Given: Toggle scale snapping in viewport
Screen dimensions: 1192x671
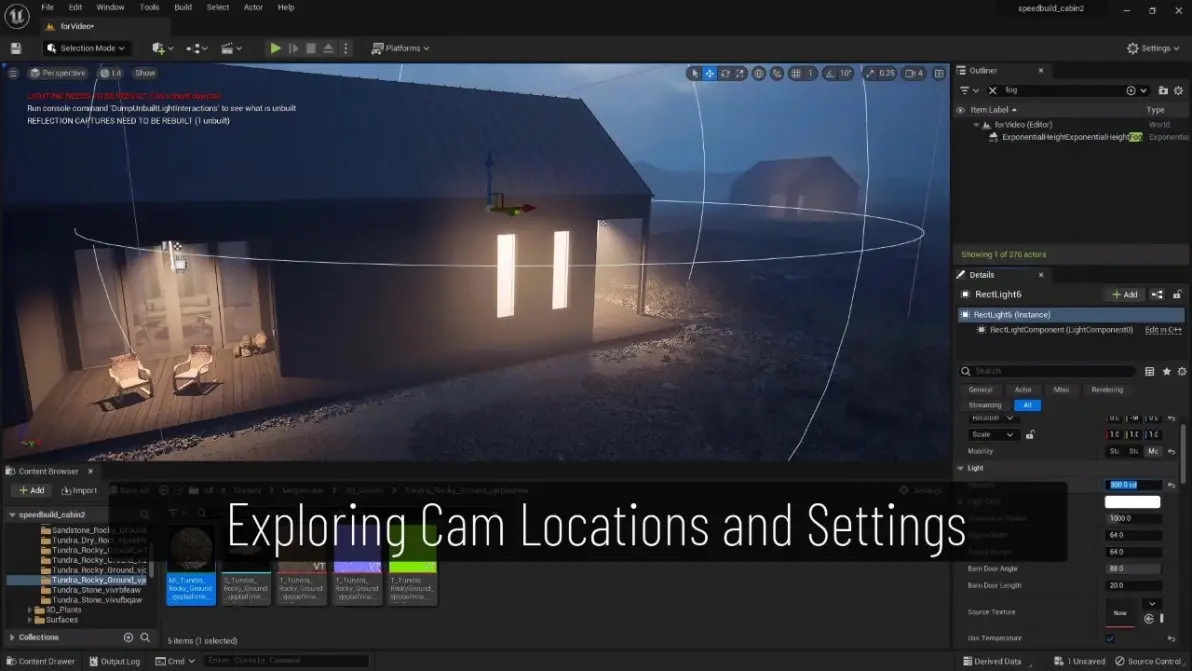Looking at the screenshot, I should 869,73.
